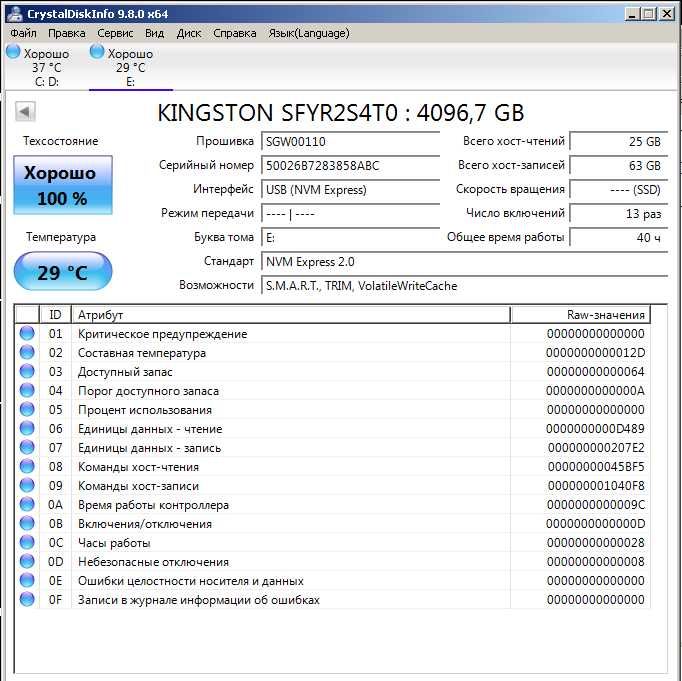Select the attribute text Часы работы
Image resolution: width=682 pixels, height=681 pixels.
114,543
